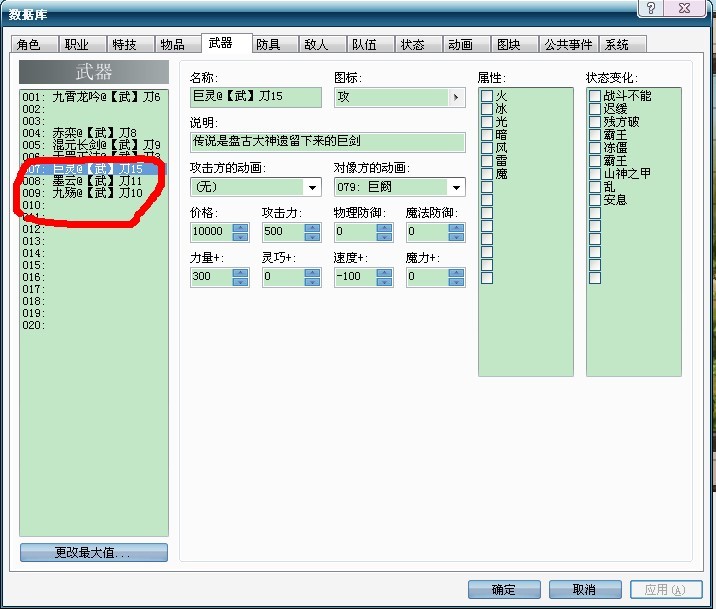716x609 pixels.
Task: Toggle the 残方破 state
Action: pyautogui.click(x=595, y=122)
